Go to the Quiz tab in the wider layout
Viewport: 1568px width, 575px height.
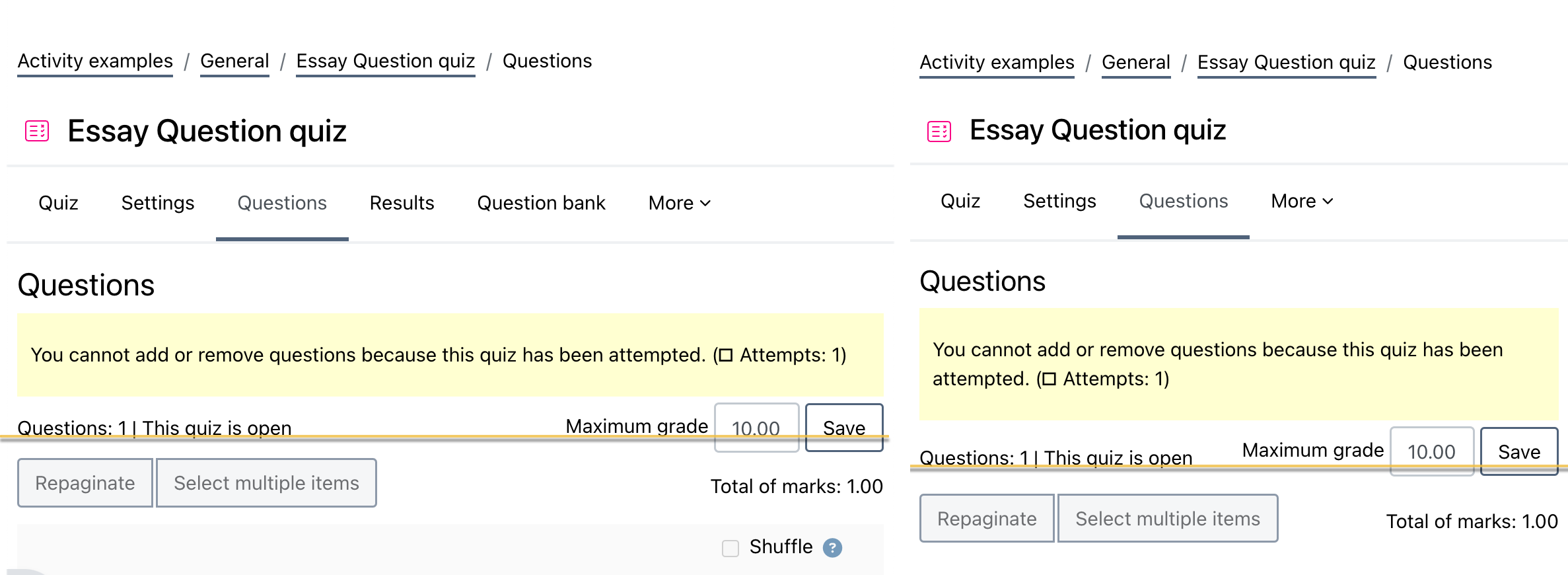(58, 203)
